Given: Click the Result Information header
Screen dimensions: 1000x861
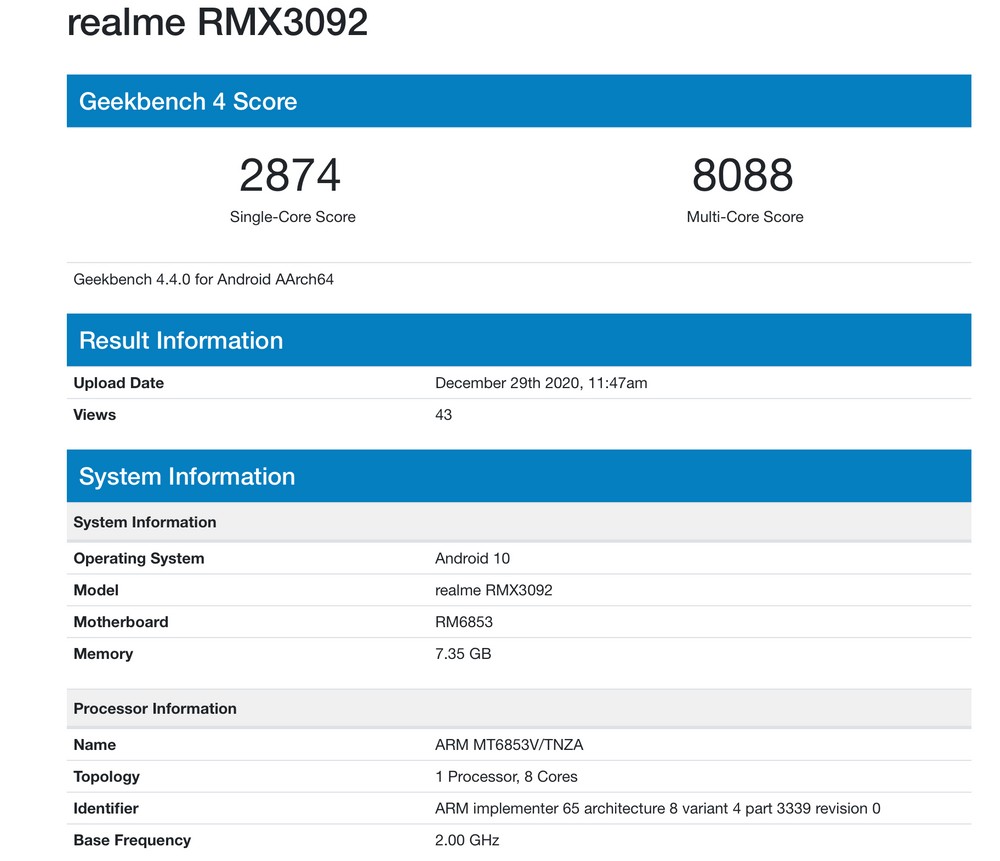Looking at the screenshot, I should point(518,340).
